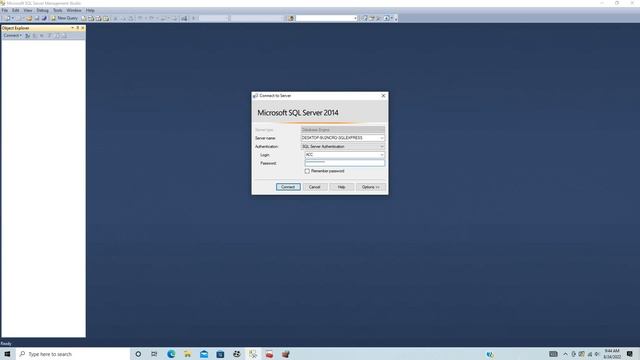Viewport: 640px width, 360px height.
Task: Open the Connect dropdown in Object Explorer
Action: [x=12, y=36]
